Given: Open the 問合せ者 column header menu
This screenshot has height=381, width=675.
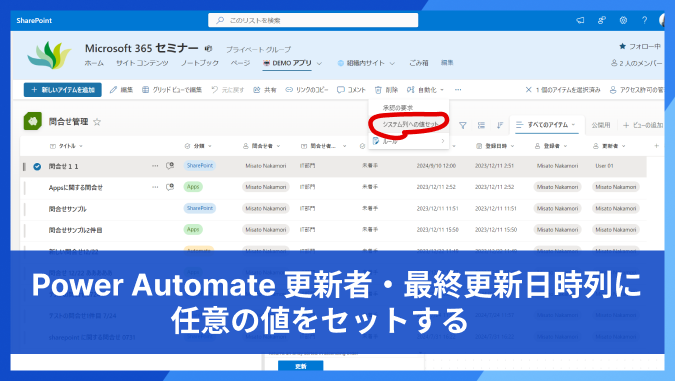Looking at the screenshot, I should coord(262,146).
